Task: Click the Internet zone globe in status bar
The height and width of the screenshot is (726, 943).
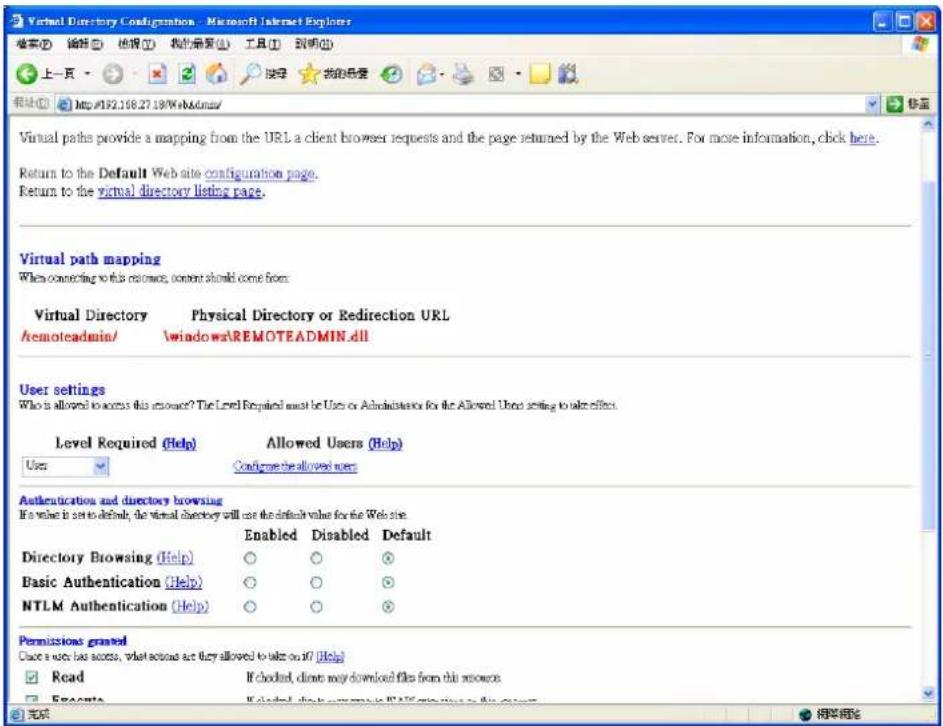Action: click(805, 715)
